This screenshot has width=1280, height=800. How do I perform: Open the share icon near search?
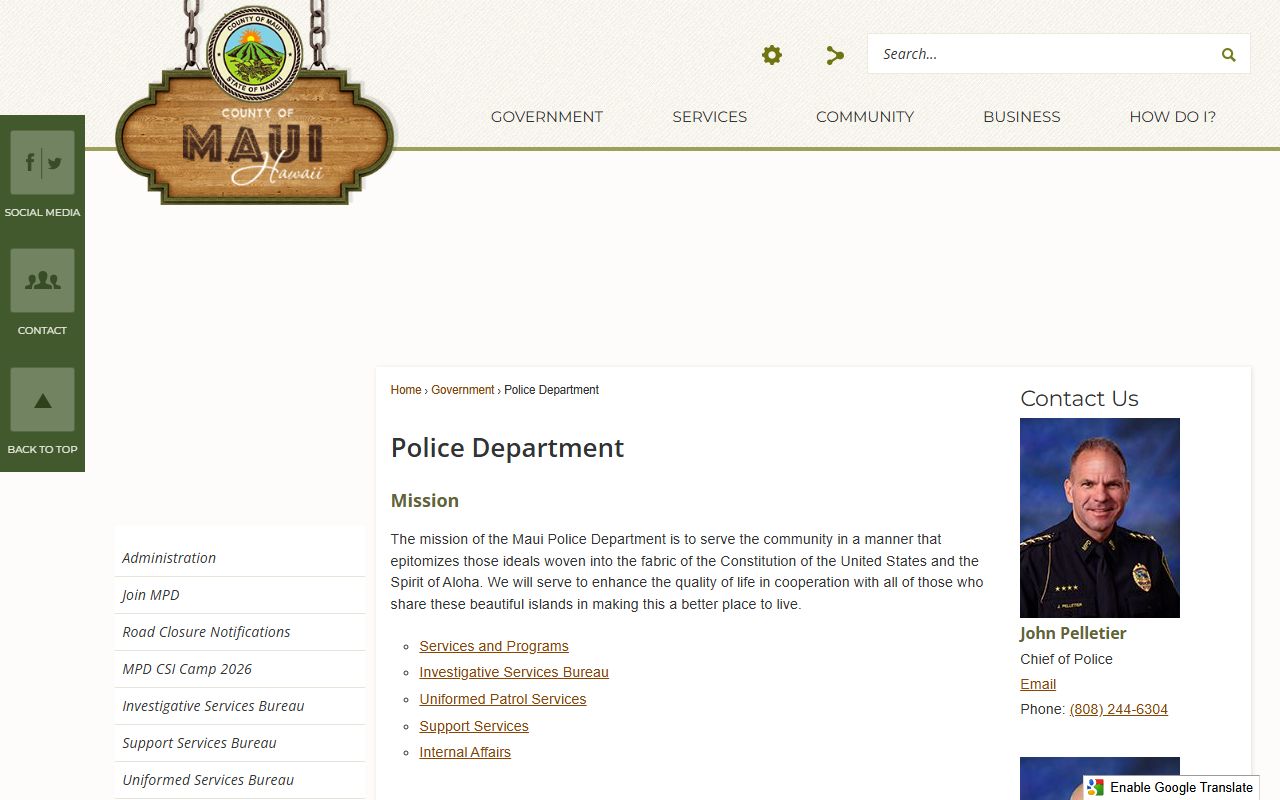point(835,55)
